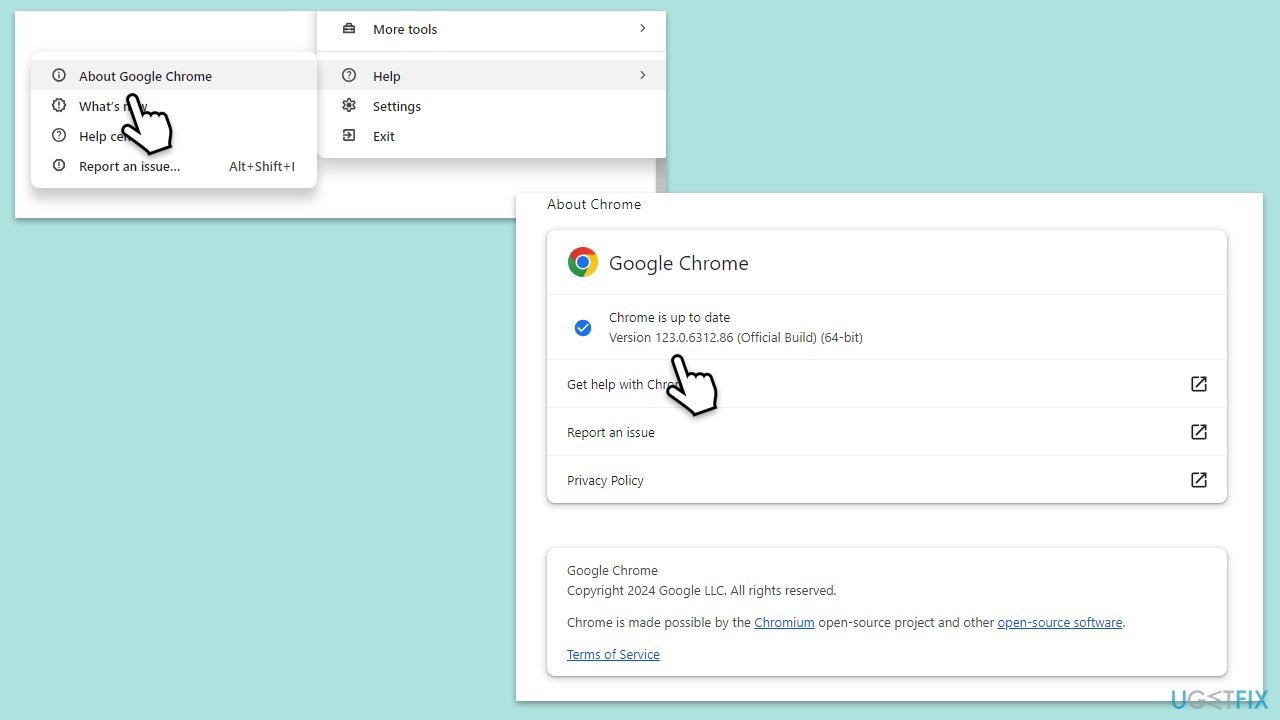
Task: Click the Exit door icon
Action: coord(349,136)
